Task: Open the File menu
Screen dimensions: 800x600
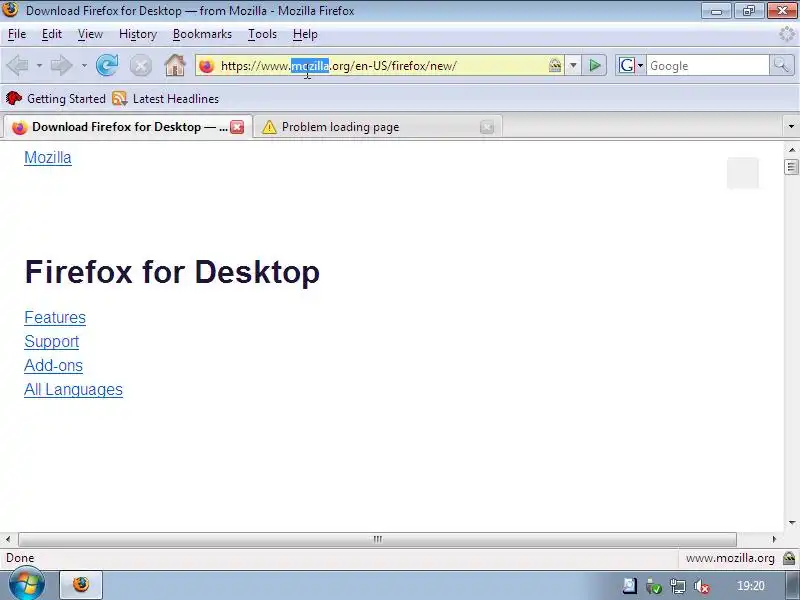Action: [x=17, y=34]
